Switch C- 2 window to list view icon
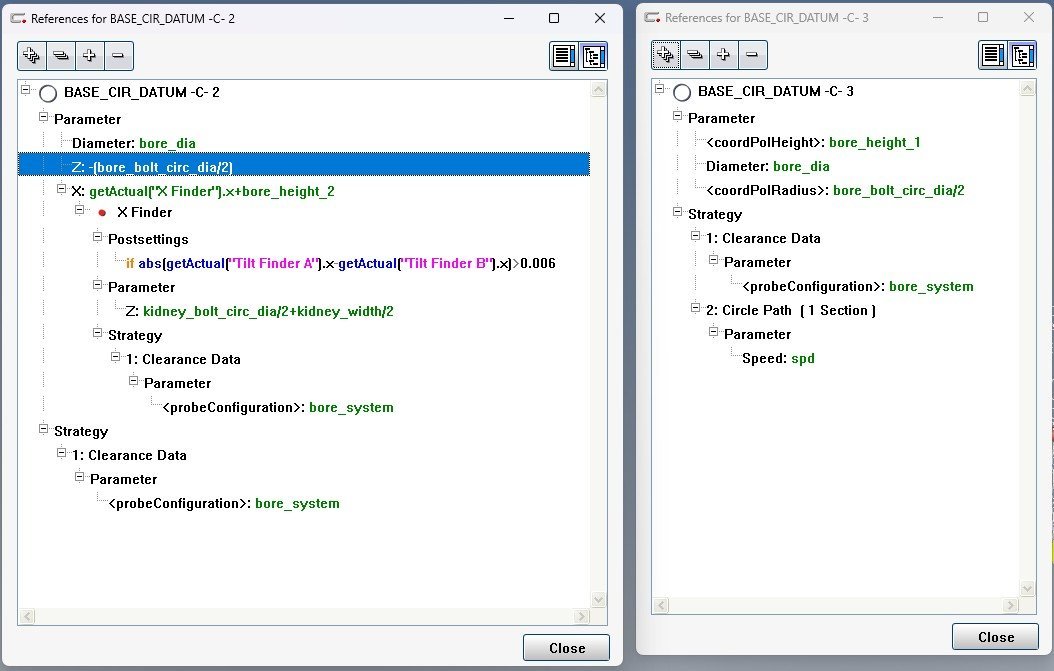Image resolution: width=1054 pixels, height=671 pixels. (x=564, y=56)
